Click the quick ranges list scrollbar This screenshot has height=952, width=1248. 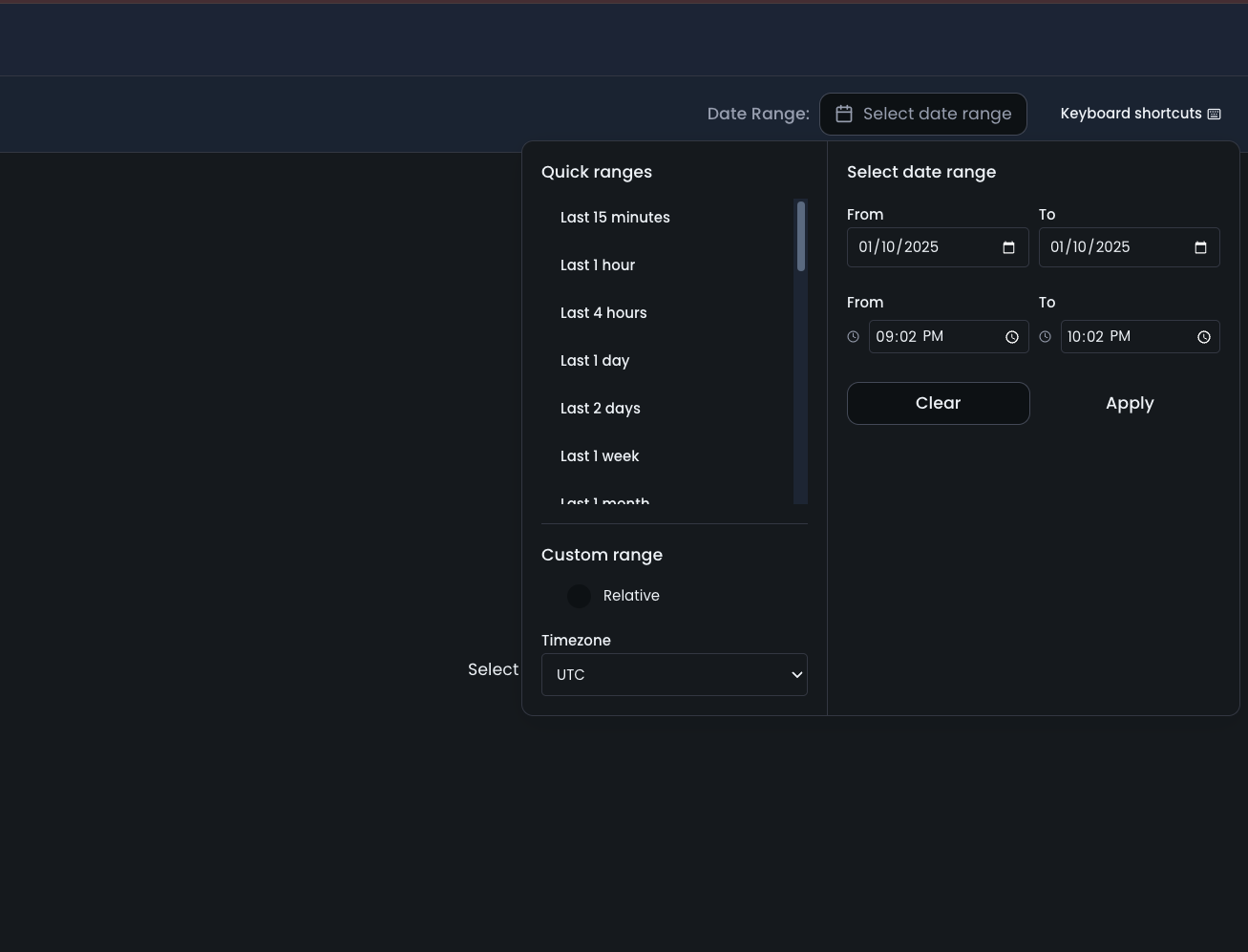(x=801, y=237)
